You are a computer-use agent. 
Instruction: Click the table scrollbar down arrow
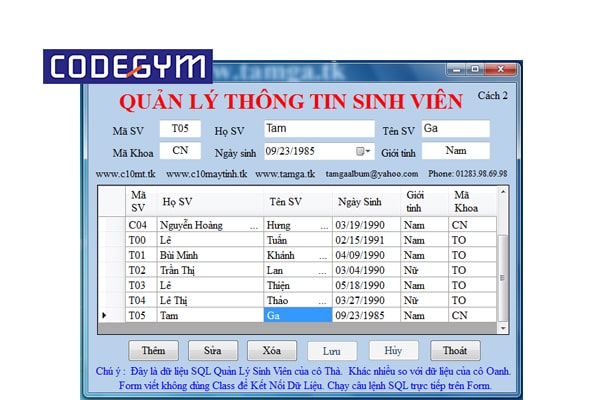coord(503,328)
